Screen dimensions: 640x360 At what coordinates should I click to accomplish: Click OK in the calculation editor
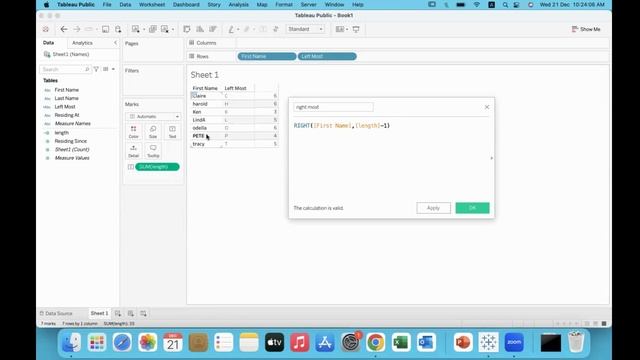(472, 208)
